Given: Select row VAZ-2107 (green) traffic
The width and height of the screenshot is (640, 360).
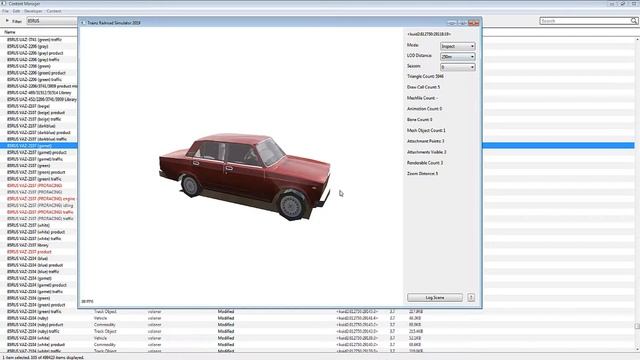Looking at the screenshot, I should coord(34,179).
